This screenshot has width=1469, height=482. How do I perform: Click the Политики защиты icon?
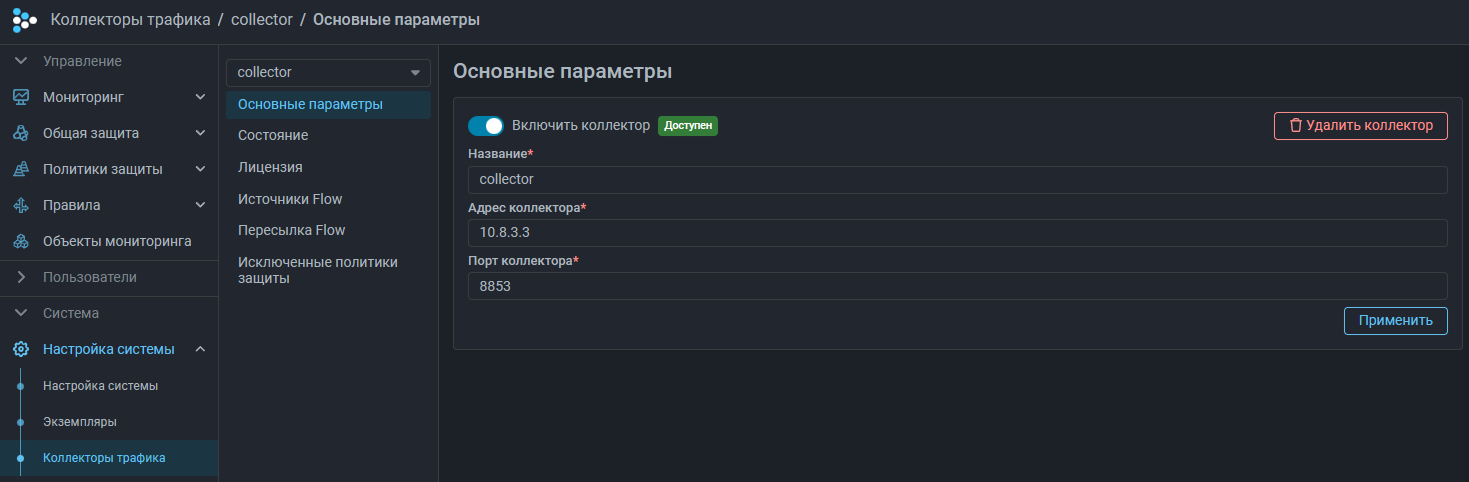(20, 169)
